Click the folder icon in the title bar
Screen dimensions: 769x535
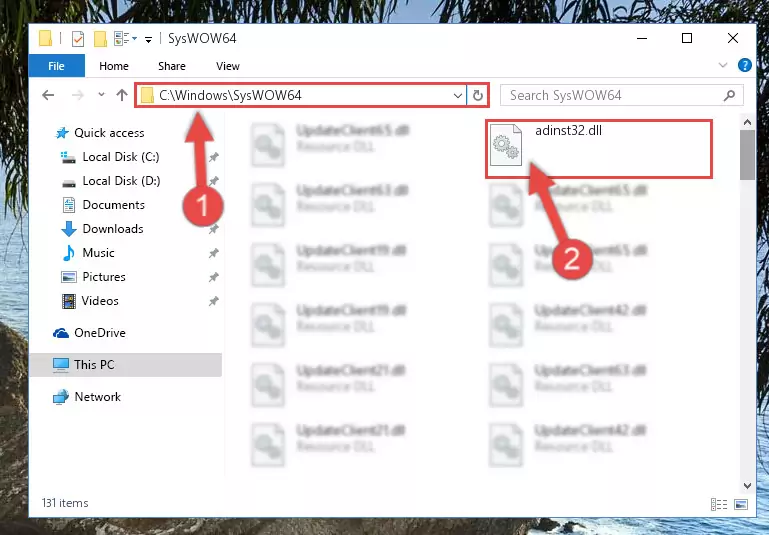[x=45, y=38]
